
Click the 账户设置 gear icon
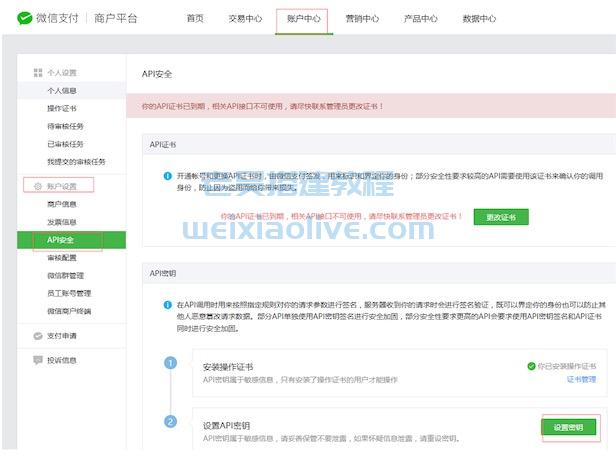(x=38, y=186)
